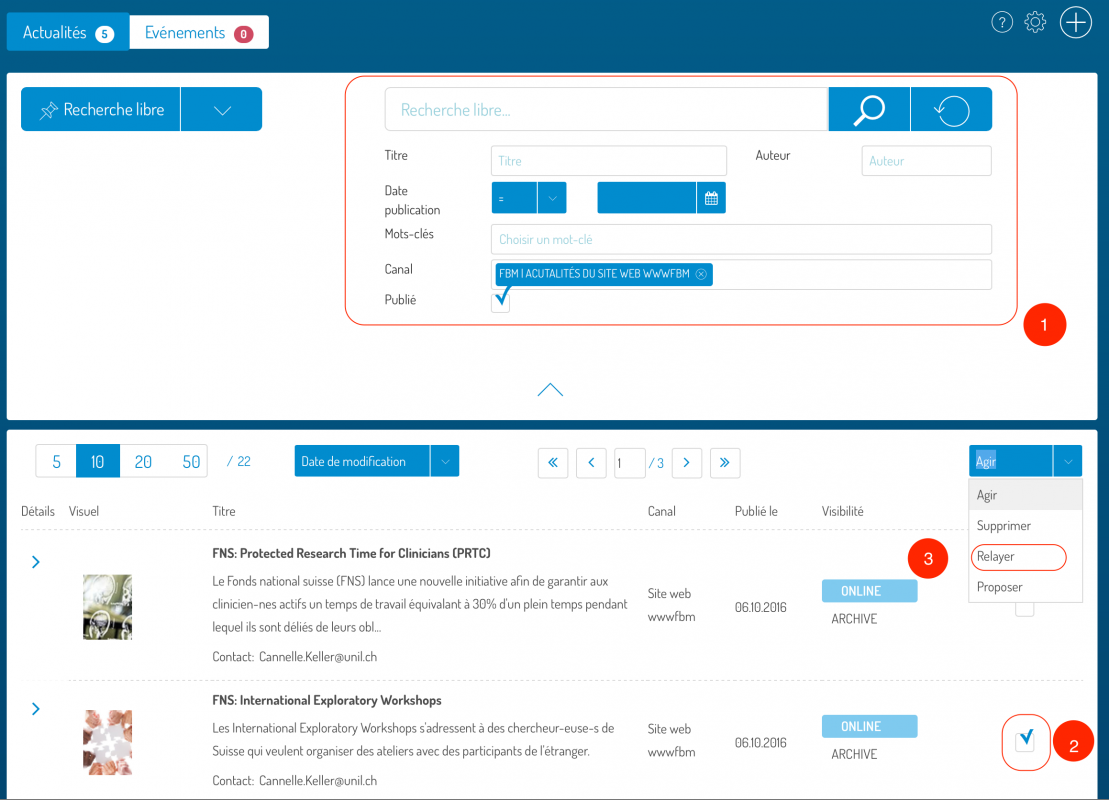Uncheck the Publié checkbox
Viewport: 1109px width, 800px height.
tap(500, 301)
